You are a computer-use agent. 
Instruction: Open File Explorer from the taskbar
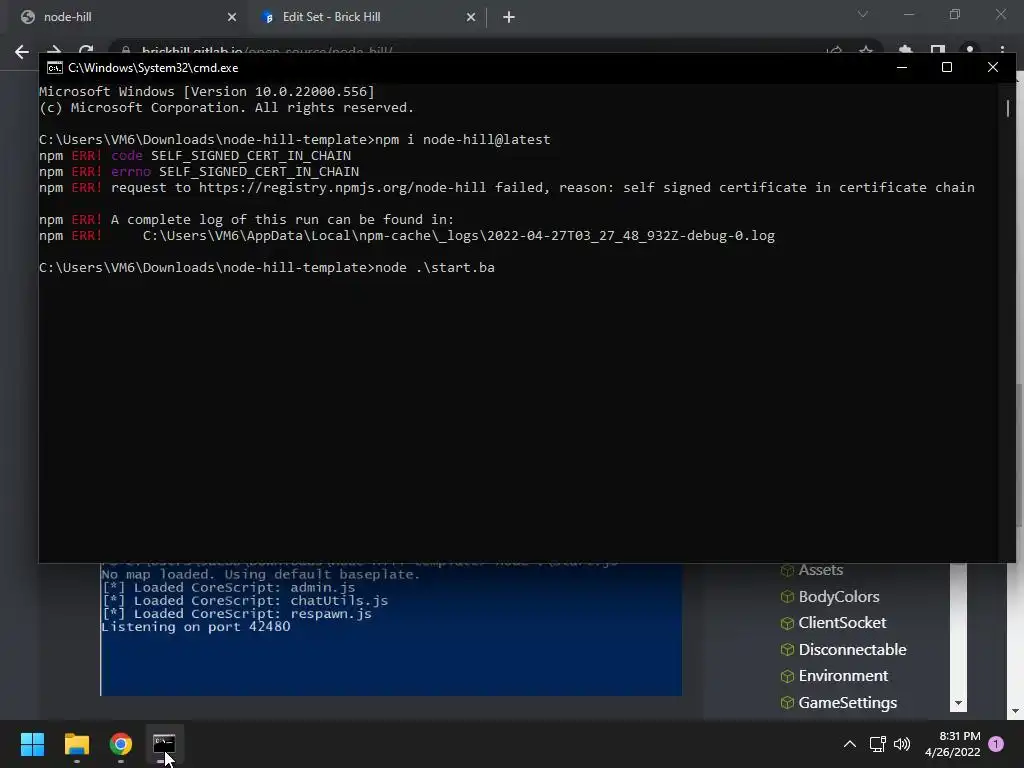(x=76, y=744)
